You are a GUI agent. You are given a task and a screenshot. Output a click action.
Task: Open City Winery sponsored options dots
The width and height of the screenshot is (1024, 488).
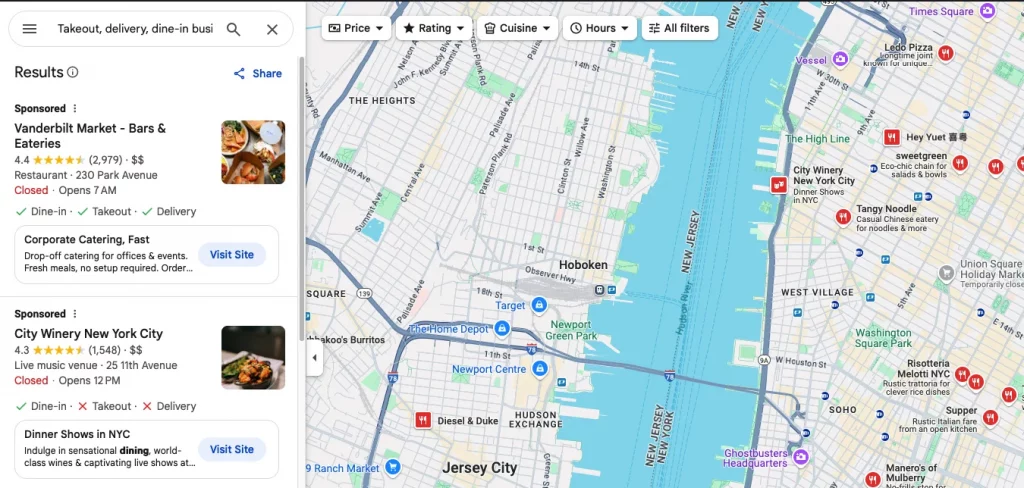tap(74, 314)
